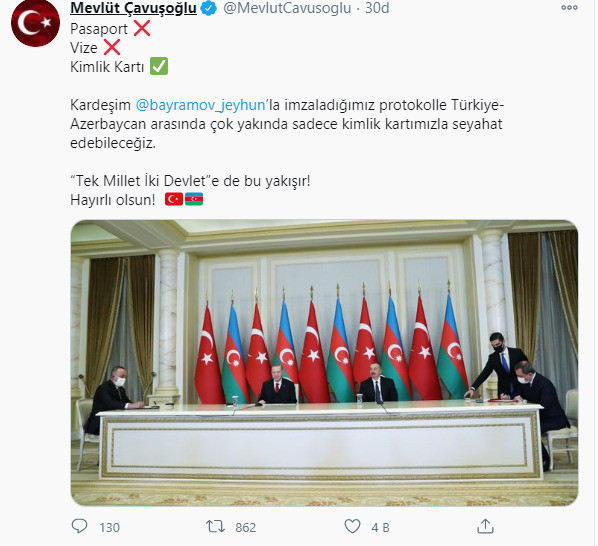Viewport: 598px width, 546px height.
Task: Open the three-dot more options menu
Action: tap(569, 8)
